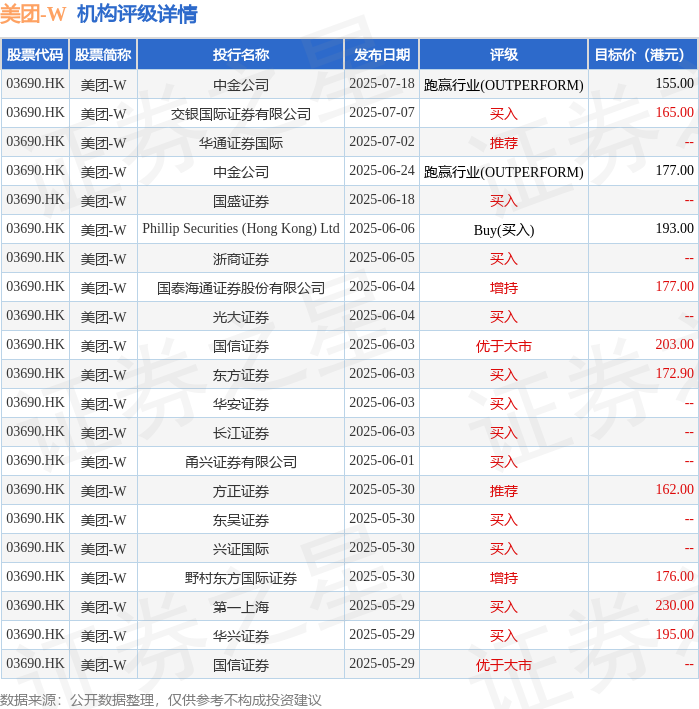Select the 国泰海通证券股份有限公司 cell
This screenshot has height=709, width=699.
241,288
